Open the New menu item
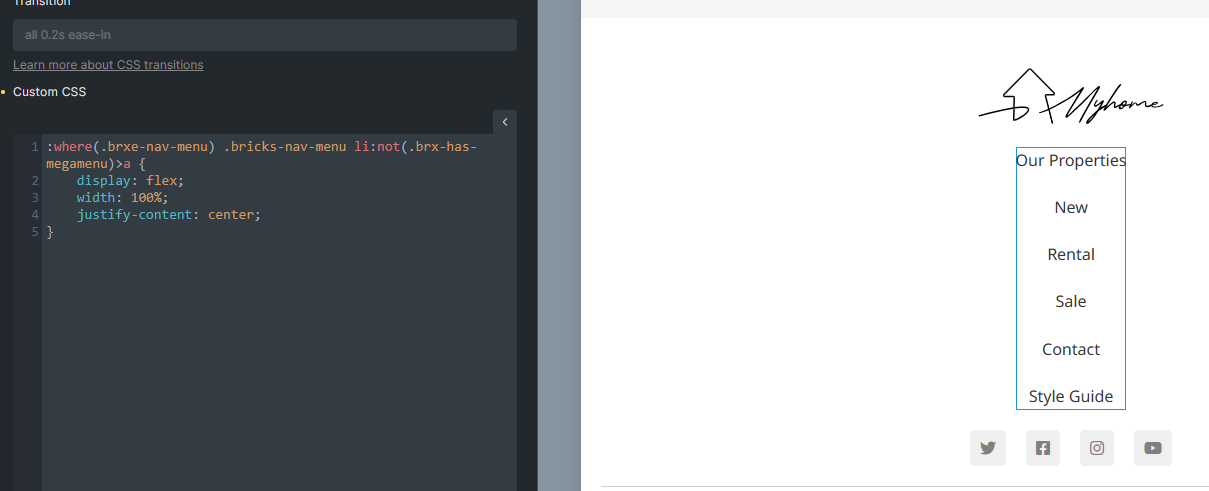 point(1070,207)
